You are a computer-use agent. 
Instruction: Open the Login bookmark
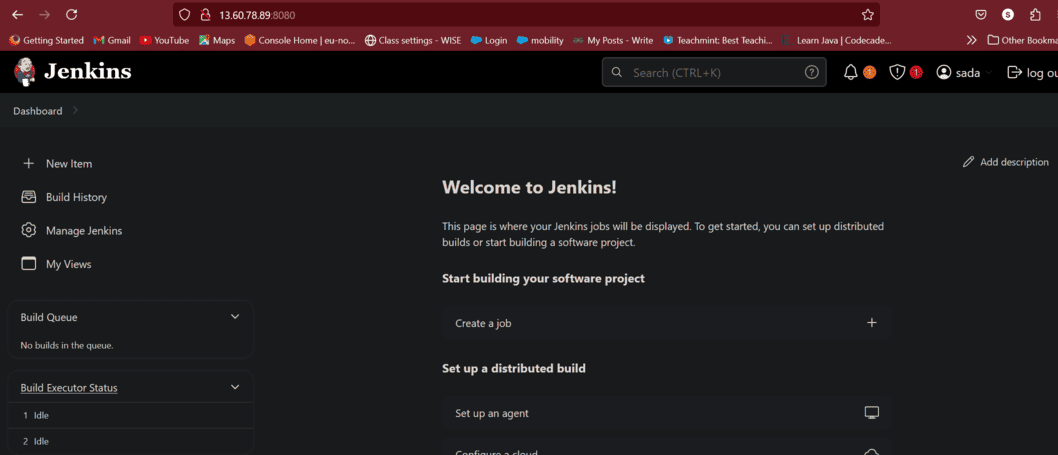(x=489, y=41)
